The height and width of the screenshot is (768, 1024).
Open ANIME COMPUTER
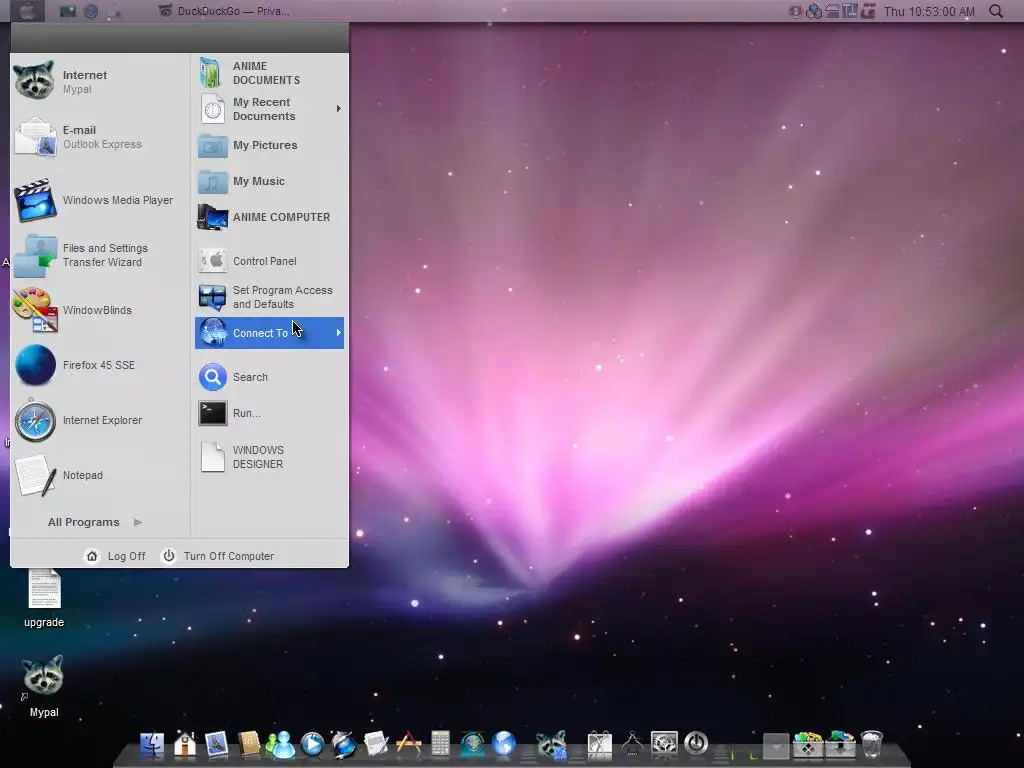click(x=269, y=217)
